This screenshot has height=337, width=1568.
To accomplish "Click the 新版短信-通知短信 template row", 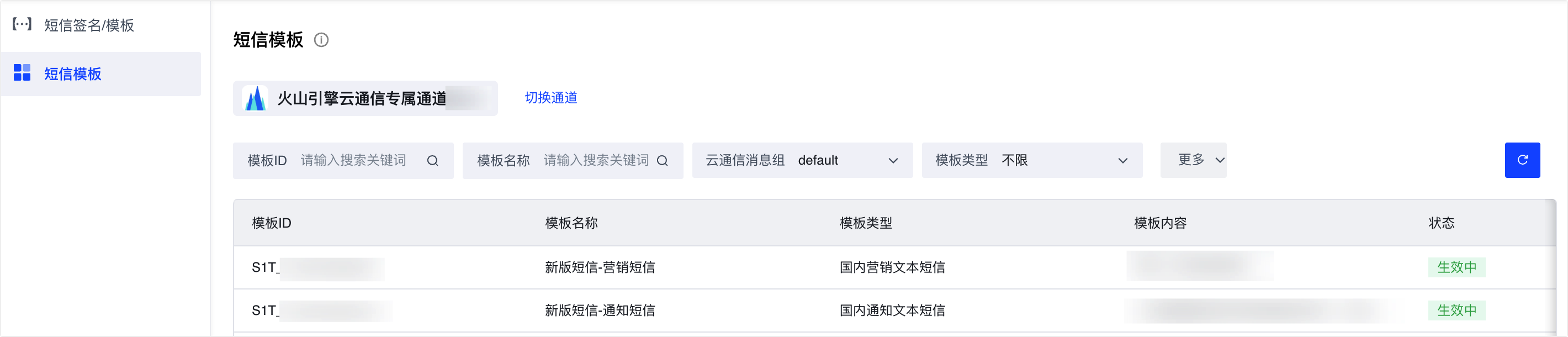I will pyautogui.click(x=600, y=311).
